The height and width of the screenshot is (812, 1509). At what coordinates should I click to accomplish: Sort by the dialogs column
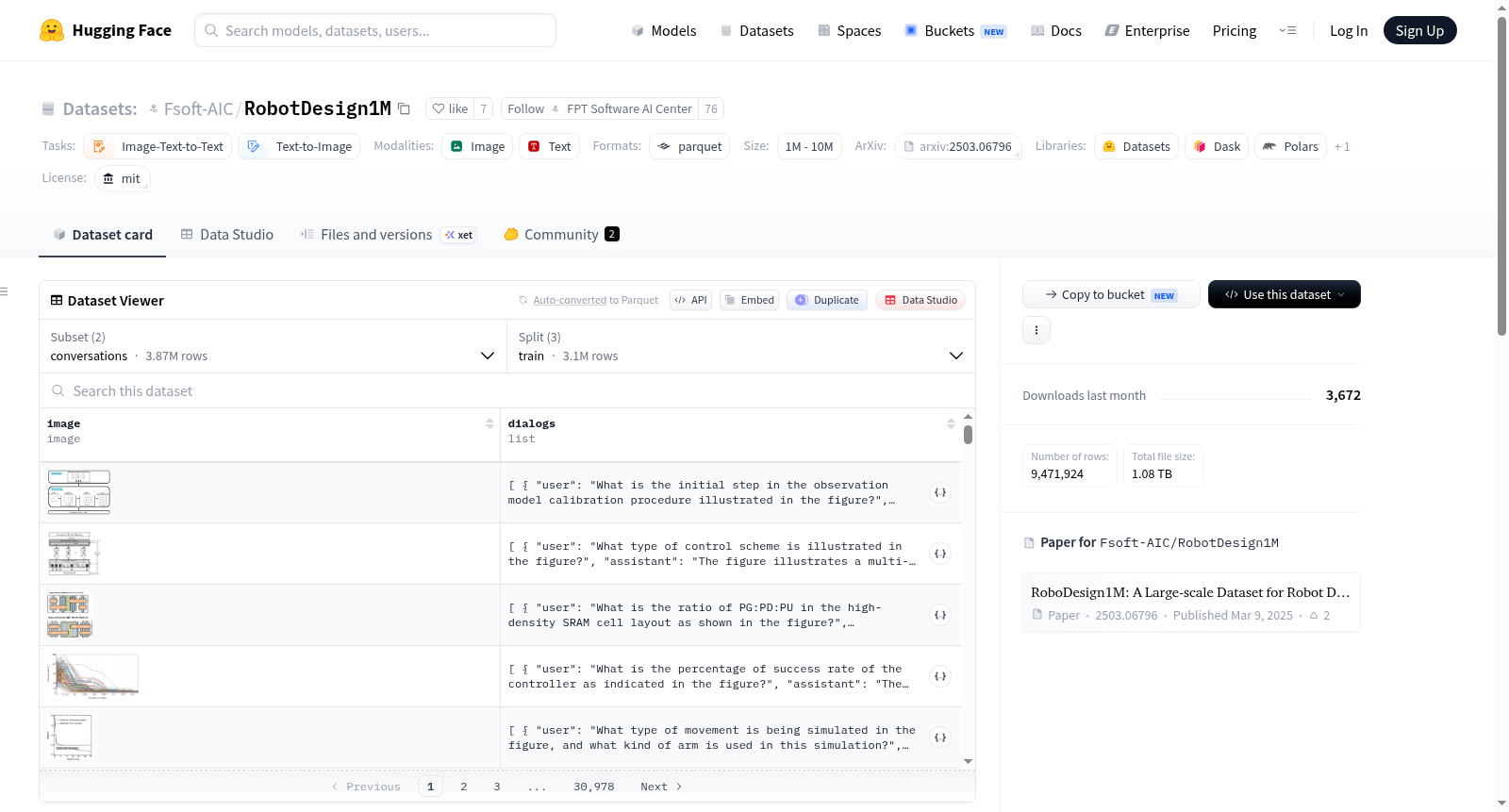(x=951, y=423)
